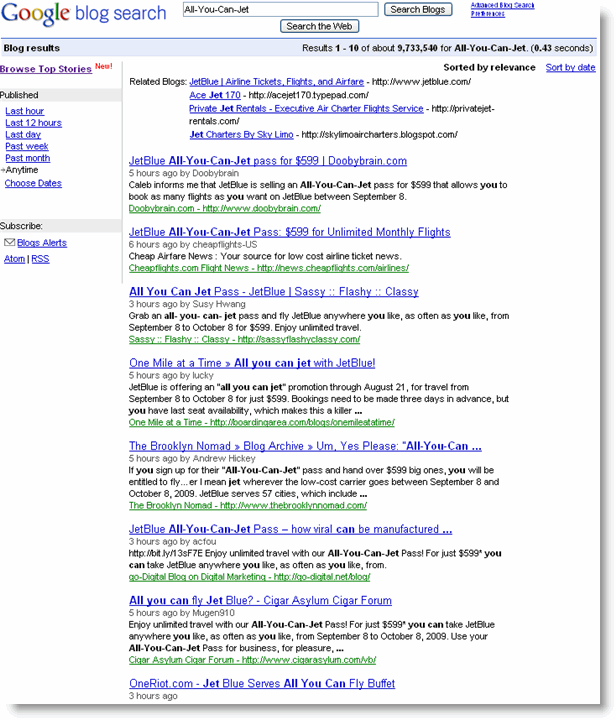Visit go-Digital Blog green URL link
The image size is (616, 720).
(x=249, y=577)
